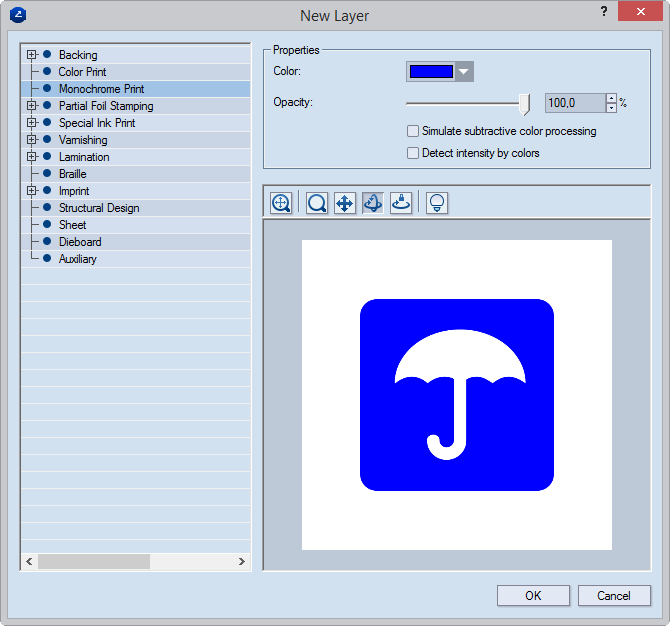The width and height of the screenshot is (670, 626).
Task: Click the help question mark icon
Action: click(x=603, y=12)
